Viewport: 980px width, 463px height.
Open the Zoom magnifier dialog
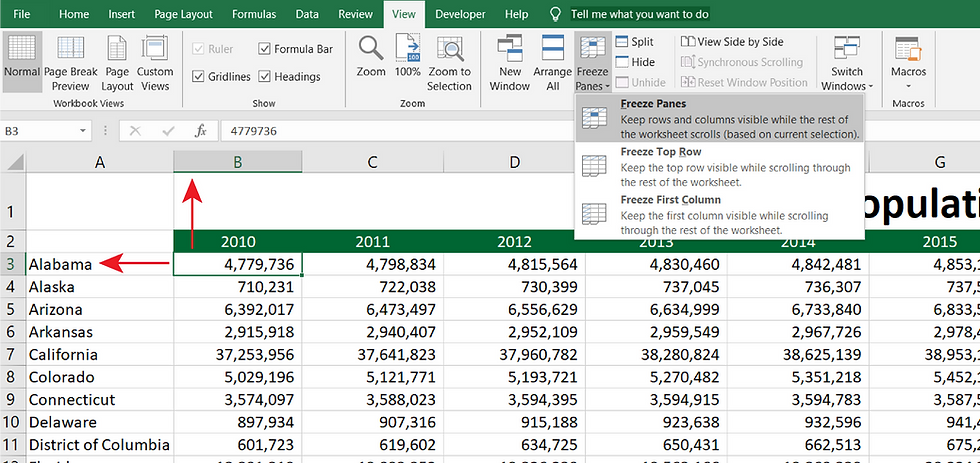click(x=371, y=57)
